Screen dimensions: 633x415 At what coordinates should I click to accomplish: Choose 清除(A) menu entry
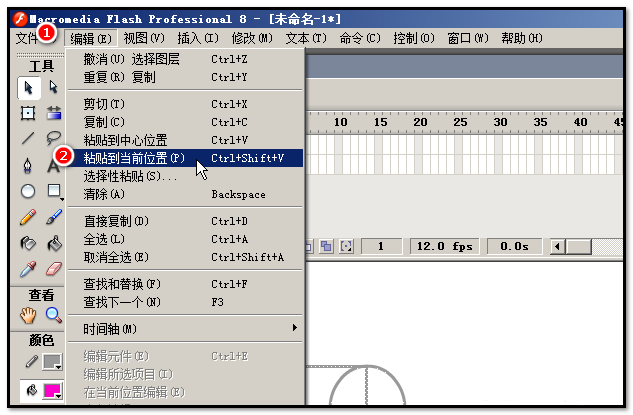pos(185,194)
